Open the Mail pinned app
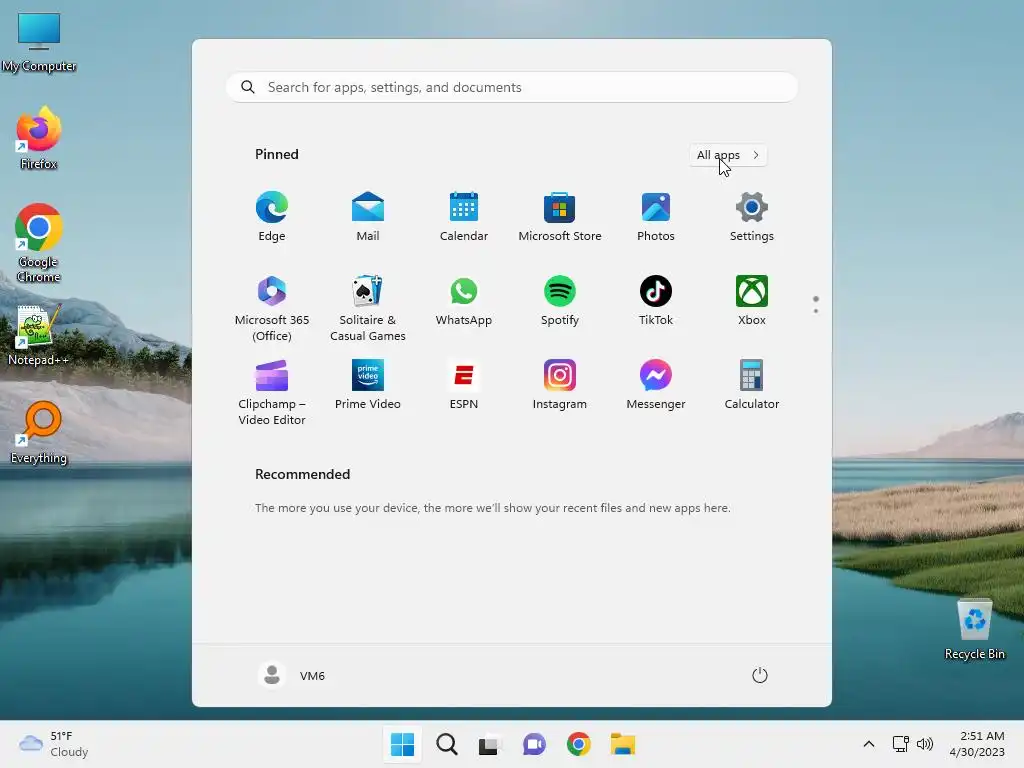The height and width of the screenshot is (768, 1024). tap(368, 217)
